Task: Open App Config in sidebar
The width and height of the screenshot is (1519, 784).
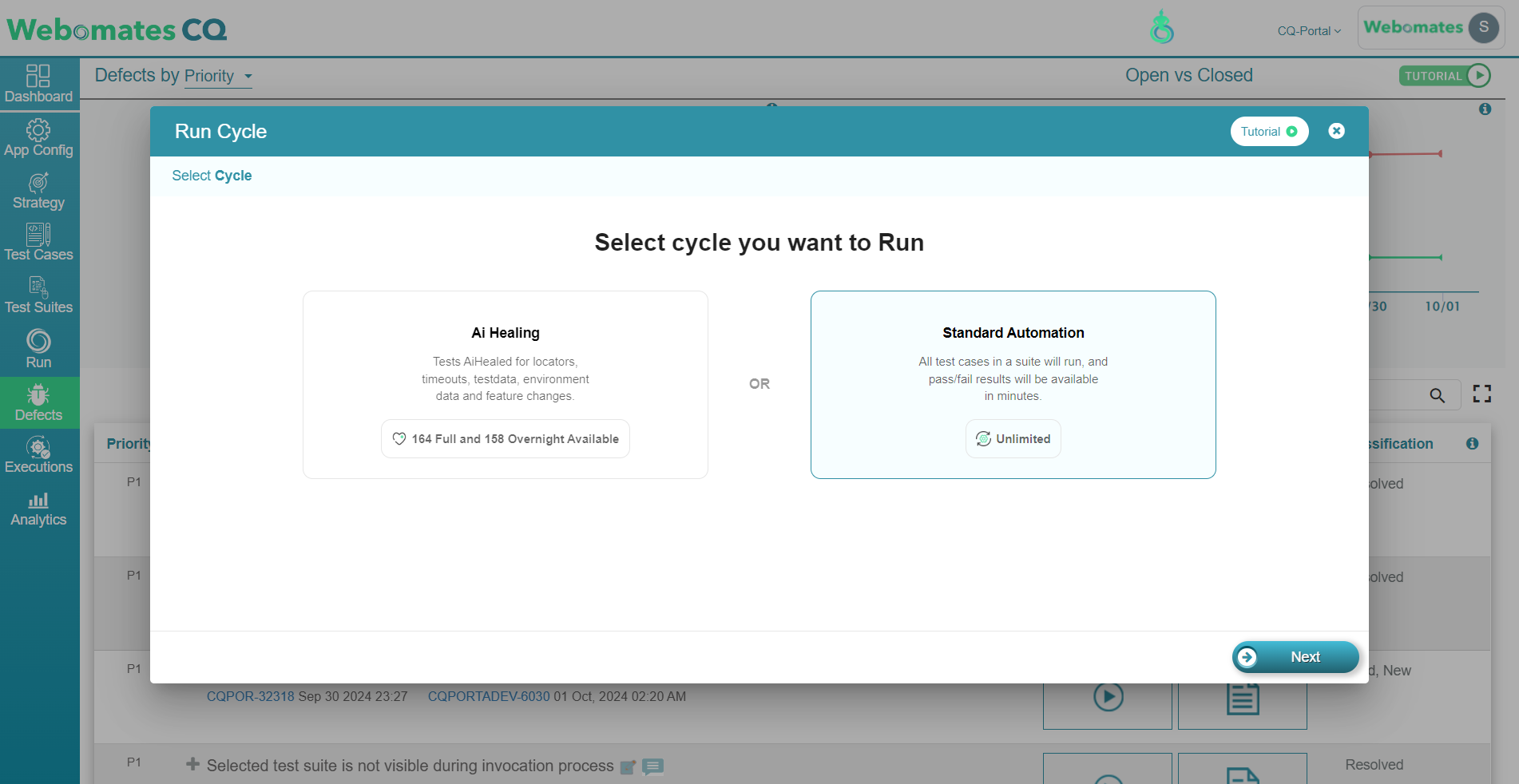Action: point(38,138)
